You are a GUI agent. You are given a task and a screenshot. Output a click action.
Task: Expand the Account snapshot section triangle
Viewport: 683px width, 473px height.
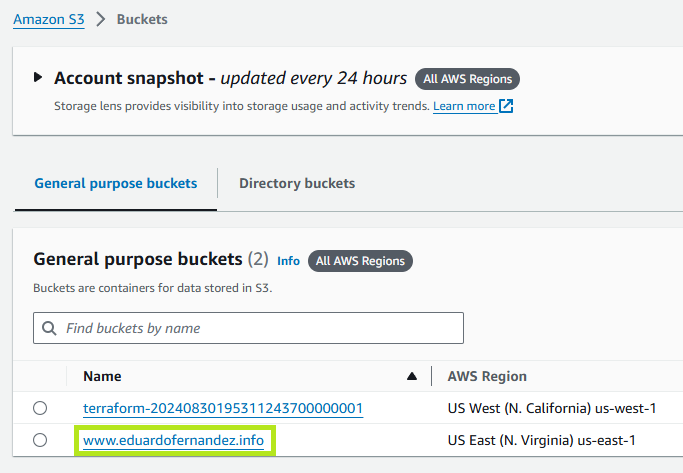(39, 77)
